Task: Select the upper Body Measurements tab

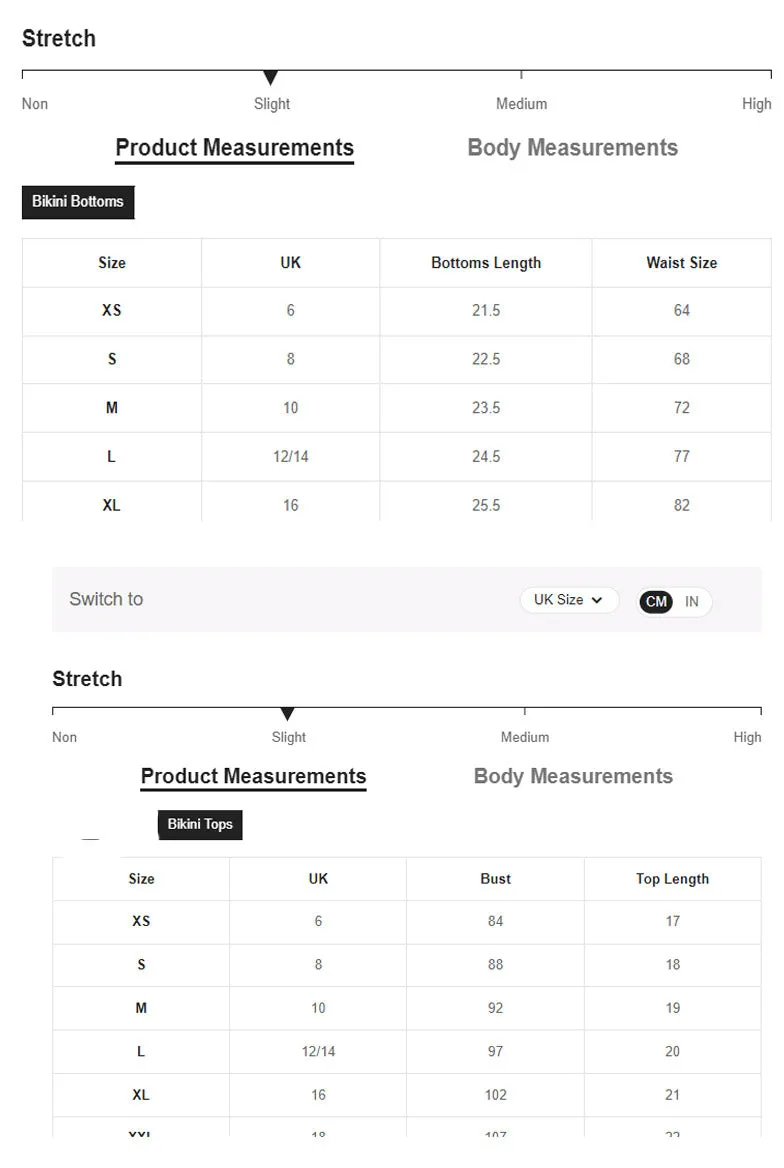Action: pos(572,147)
